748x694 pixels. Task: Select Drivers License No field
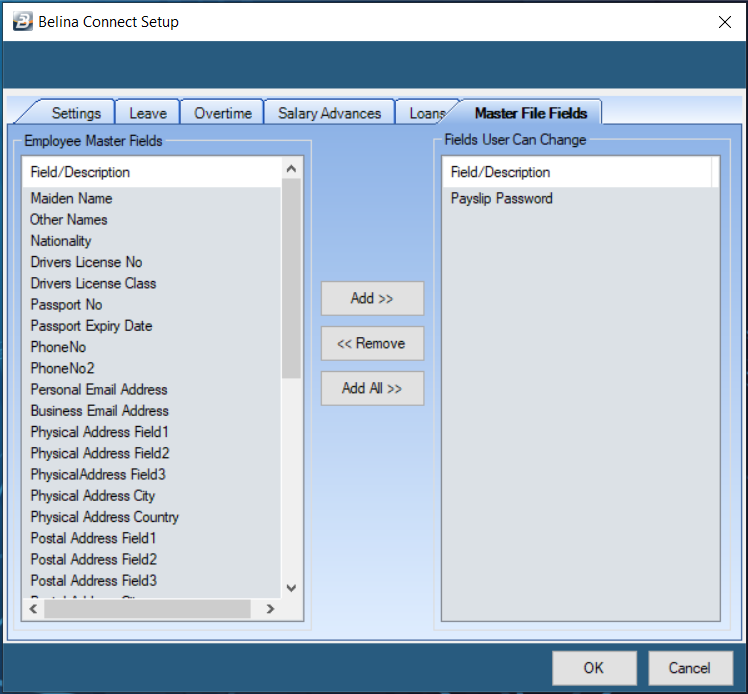pos(86,262)
